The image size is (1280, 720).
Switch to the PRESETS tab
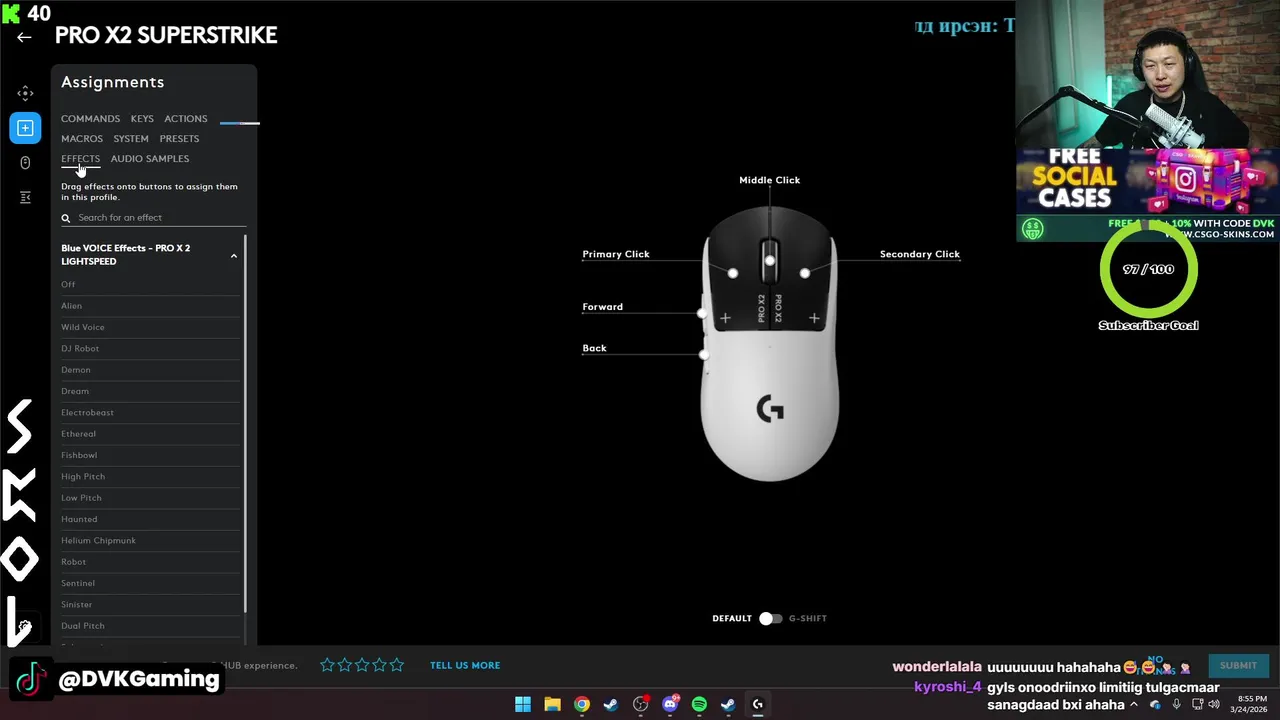pos(179,139)
